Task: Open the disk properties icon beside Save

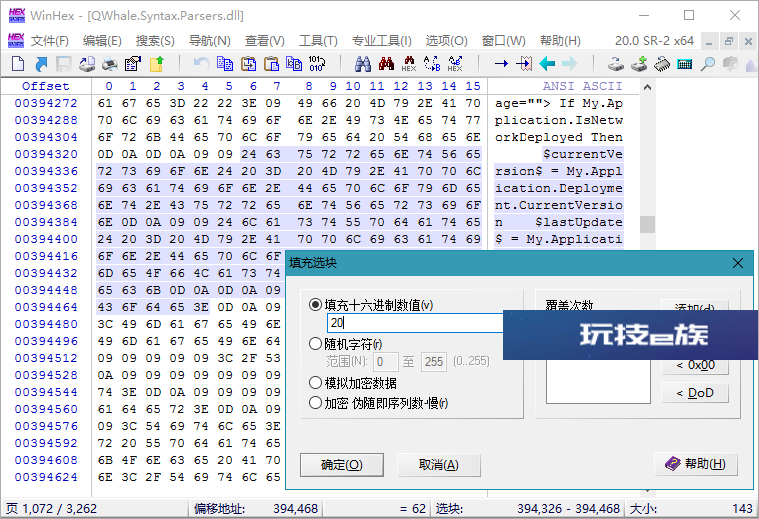Action: tap(87, 63)
